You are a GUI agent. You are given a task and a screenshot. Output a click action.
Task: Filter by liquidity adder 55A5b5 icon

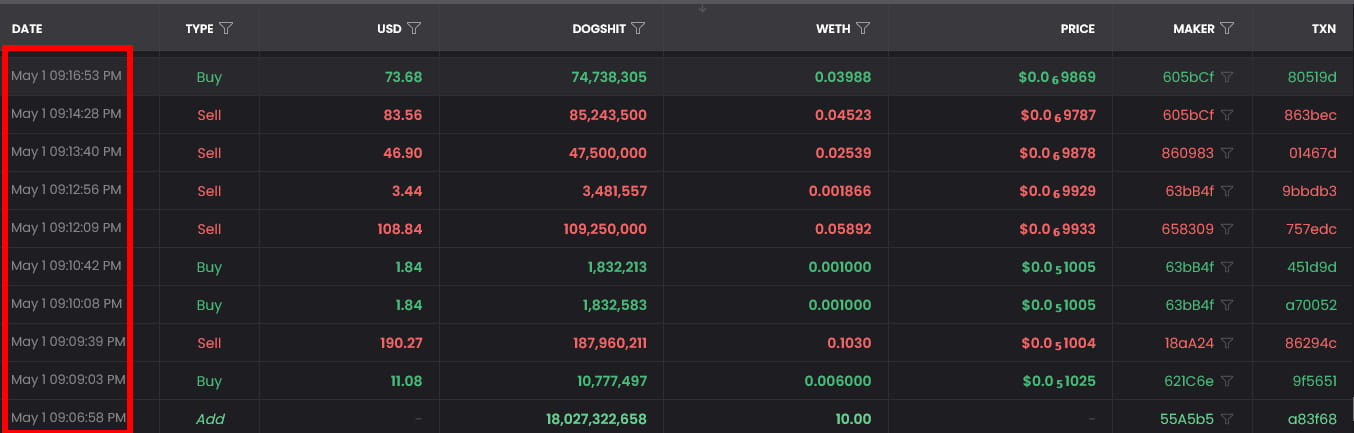(x=1227, y=419)
